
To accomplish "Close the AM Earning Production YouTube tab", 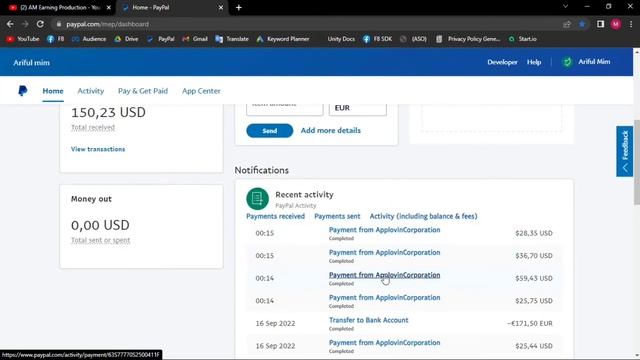I will point(109,7).
